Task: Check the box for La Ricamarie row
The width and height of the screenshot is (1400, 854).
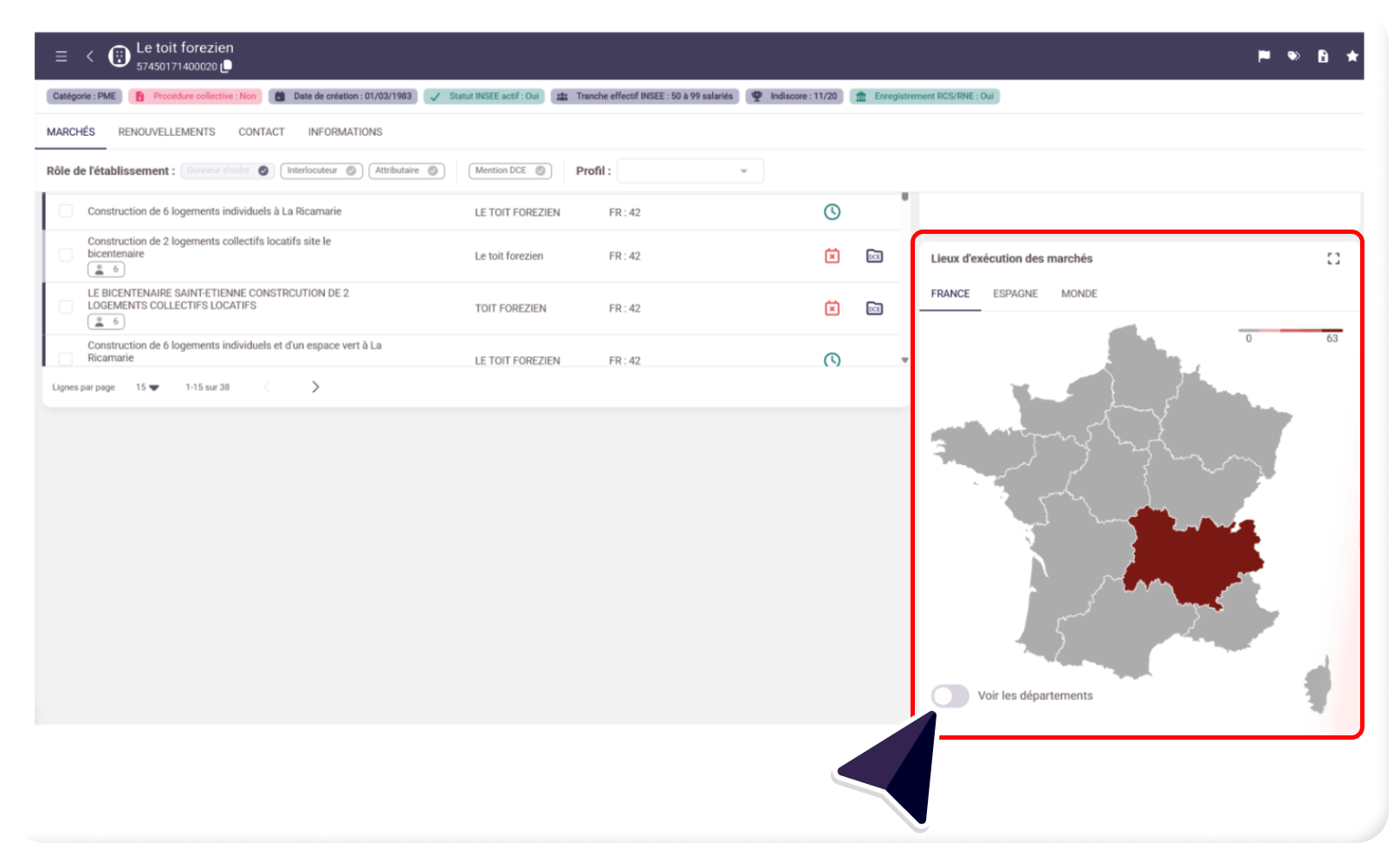Action: (x=66, y=211)
